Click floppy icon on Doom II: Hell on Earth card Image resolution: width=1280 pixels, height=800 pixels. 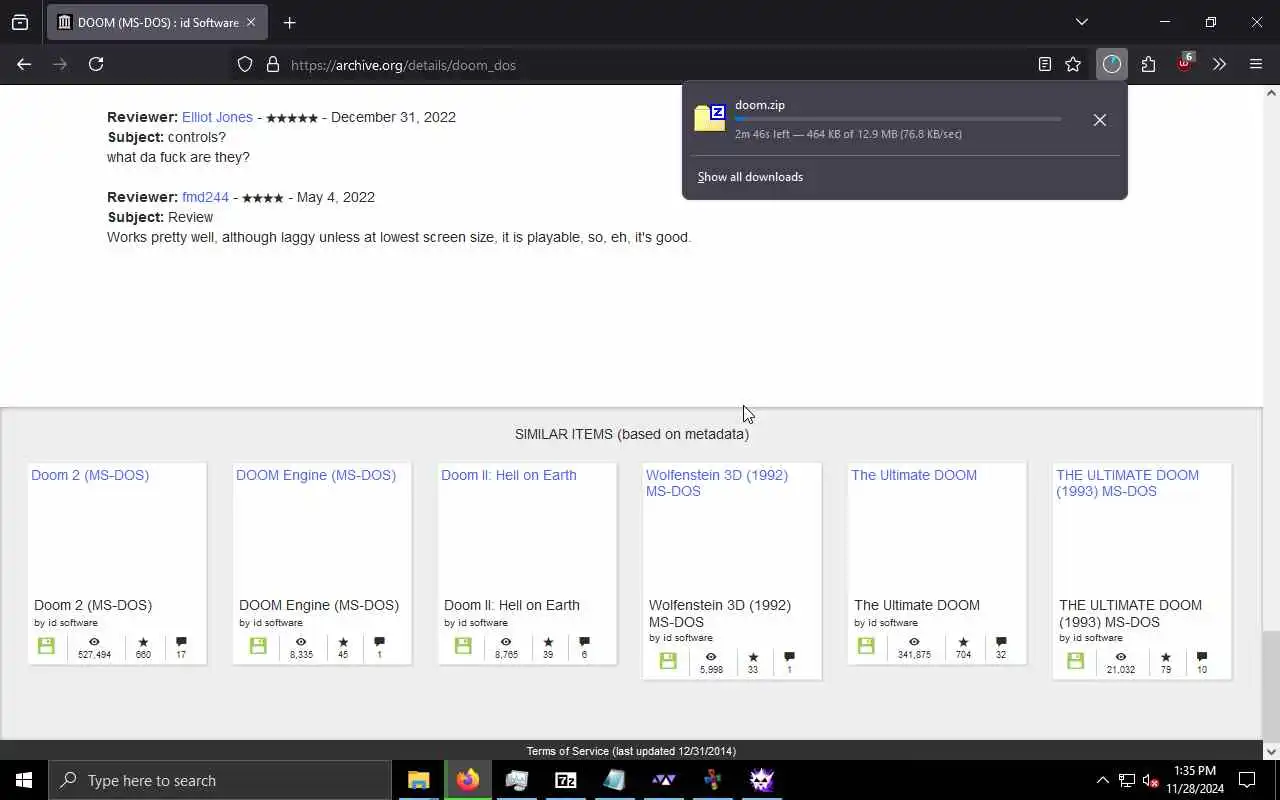click(463, 646)
